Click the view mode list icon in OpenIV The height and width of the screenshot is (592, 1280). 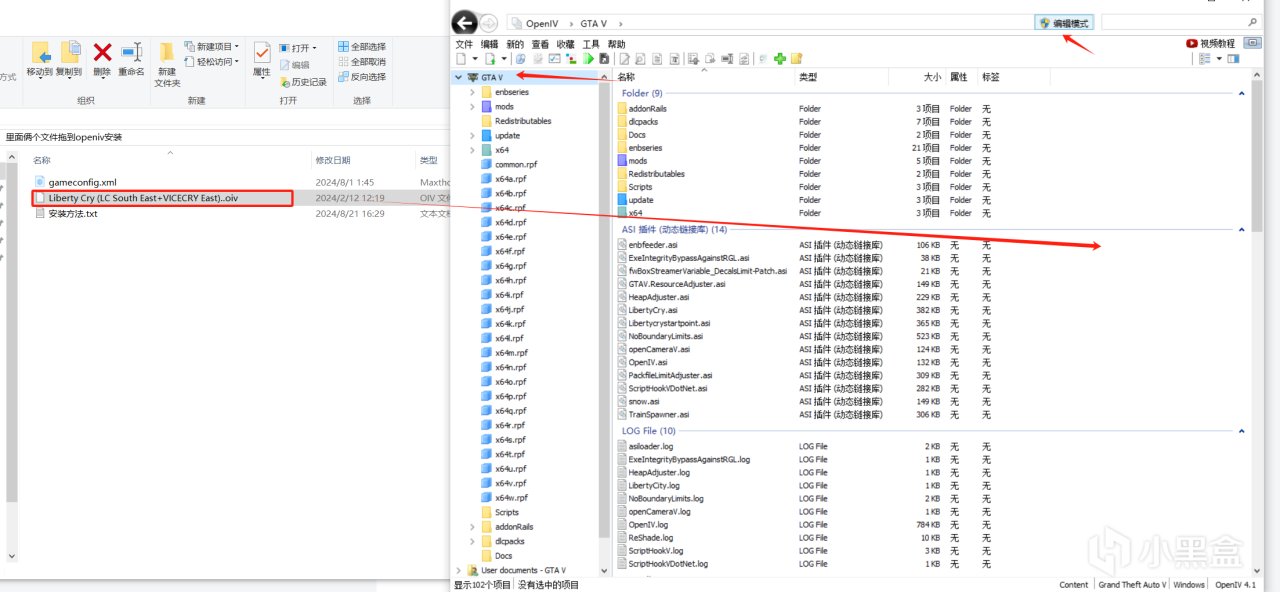[x=1204, y=59]
